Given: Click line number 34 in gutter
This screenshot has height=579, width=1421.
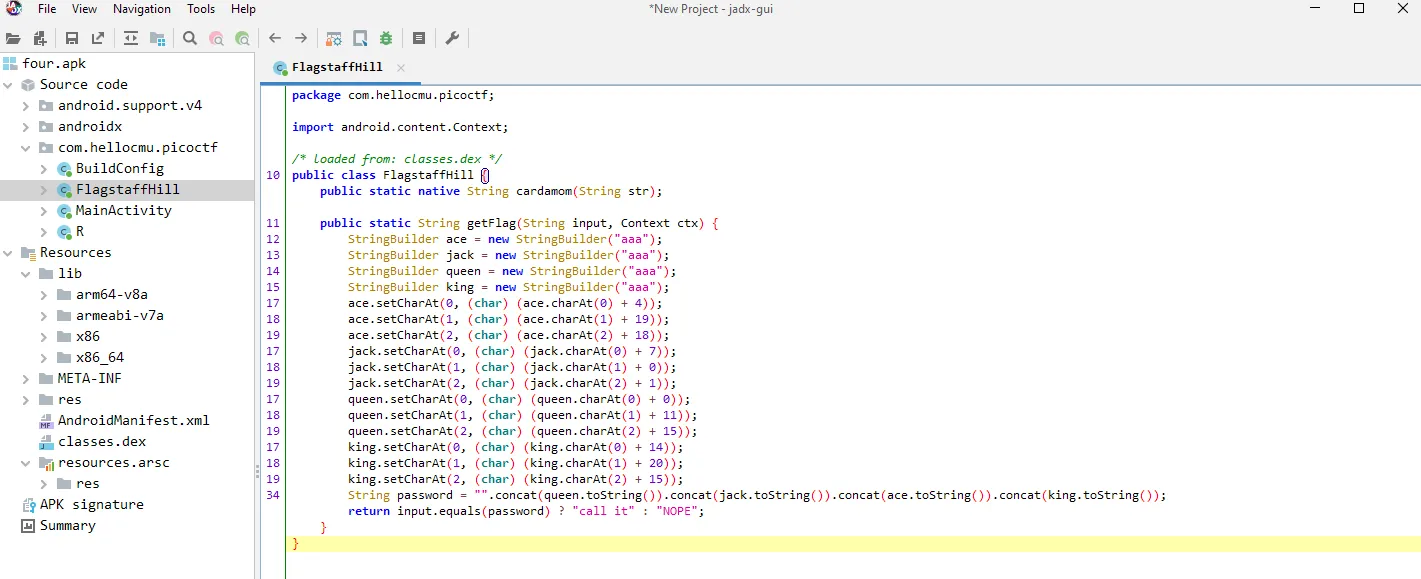Looking at the screenshot, I should tap(273, 495).
